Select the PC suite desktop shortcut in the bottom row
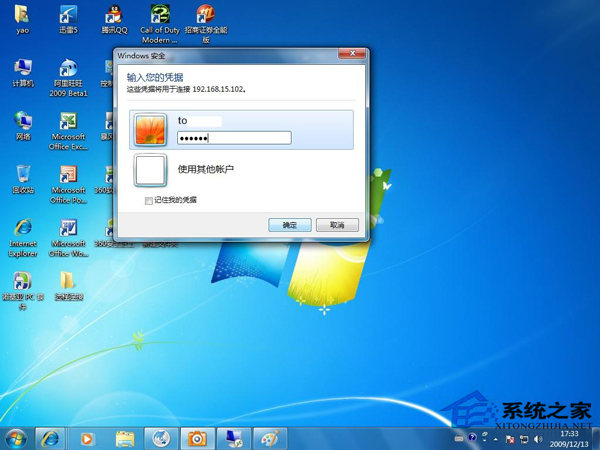This screenshot has width=600, height=450. tap(23, 290)
